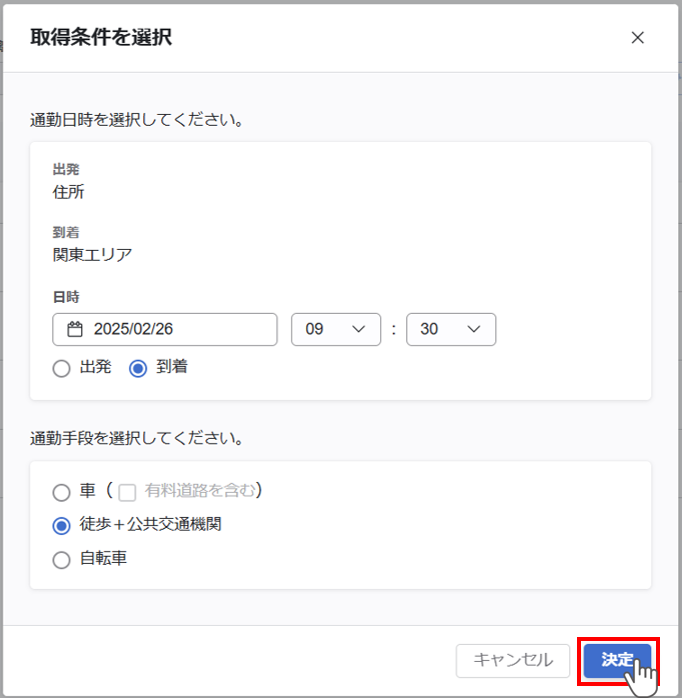Viewport: 682px width, 698px height.
Task: Click the 通勤日時を選択してください heading
Action: point(137,120)
